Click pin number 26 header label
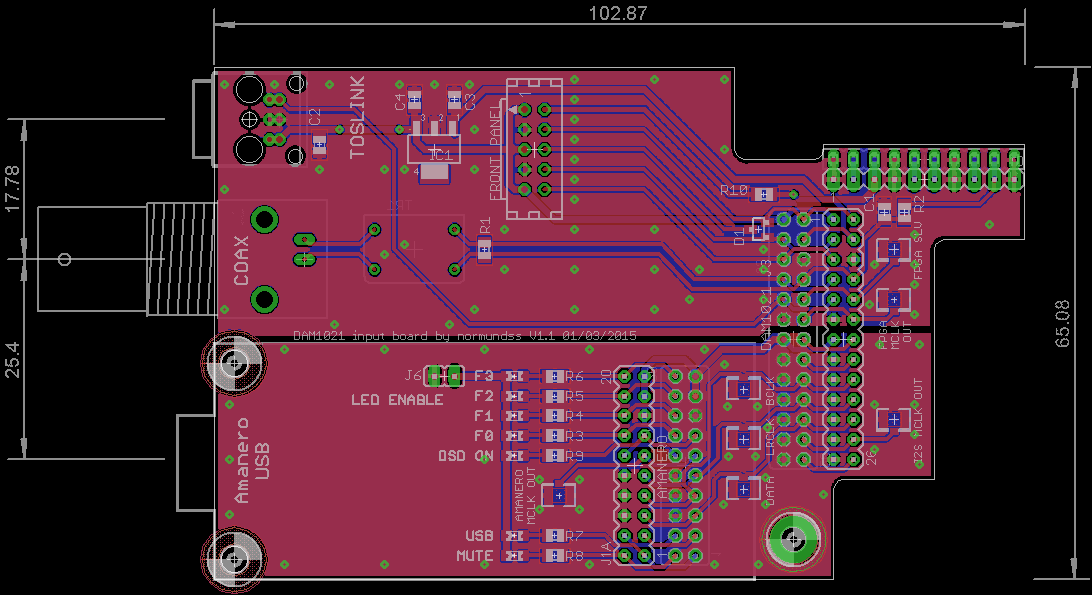Viewport: 1092px width, 595px height. tap(871, 457)
